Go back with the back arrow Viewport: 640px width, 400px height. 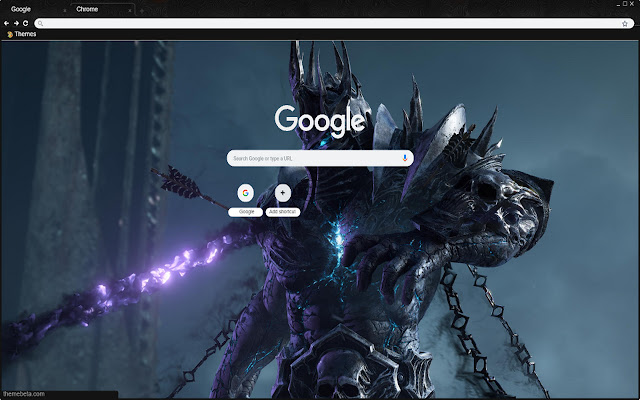[7, 23]
